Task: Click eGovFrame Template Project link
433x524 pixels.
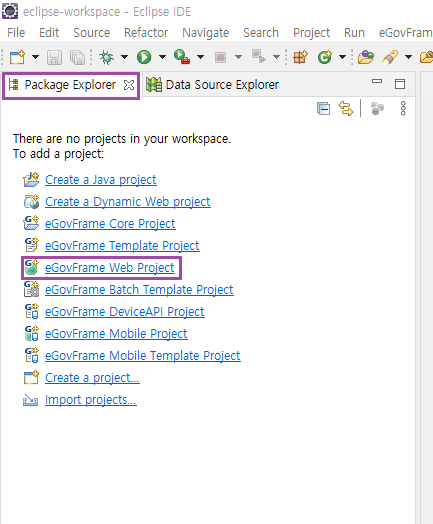Action: point(122,246)
